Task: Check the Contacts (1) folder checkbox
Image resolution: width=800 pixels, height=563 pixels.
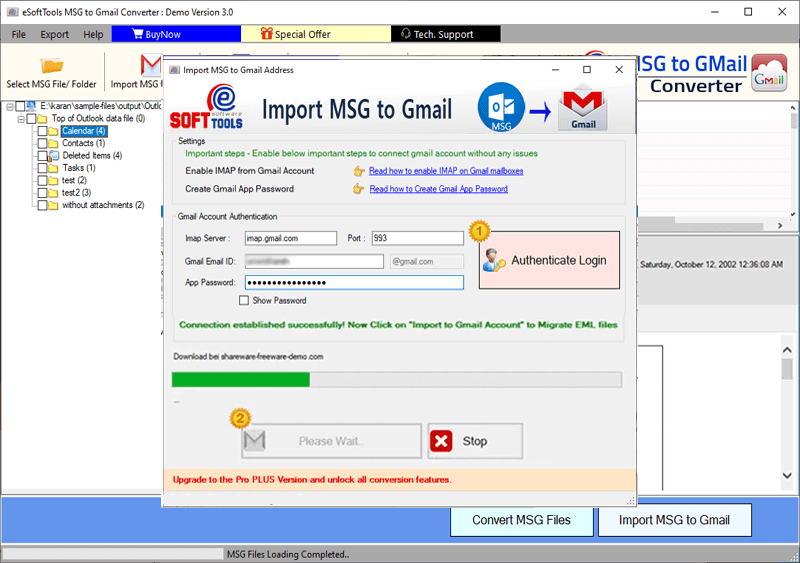Action: (42, 143)
